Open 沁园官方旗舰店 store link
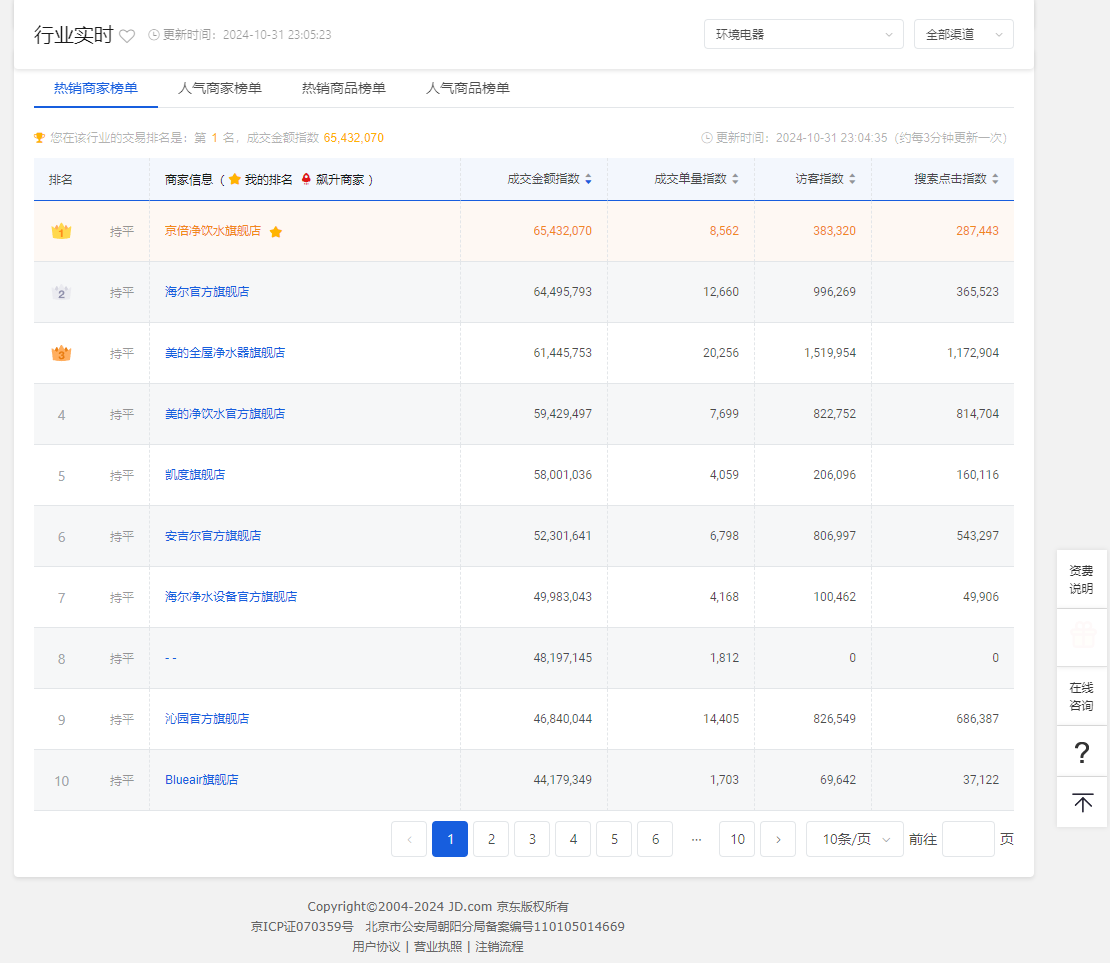The width and height of the screenshot is (1110, 963). click(207, 719)
